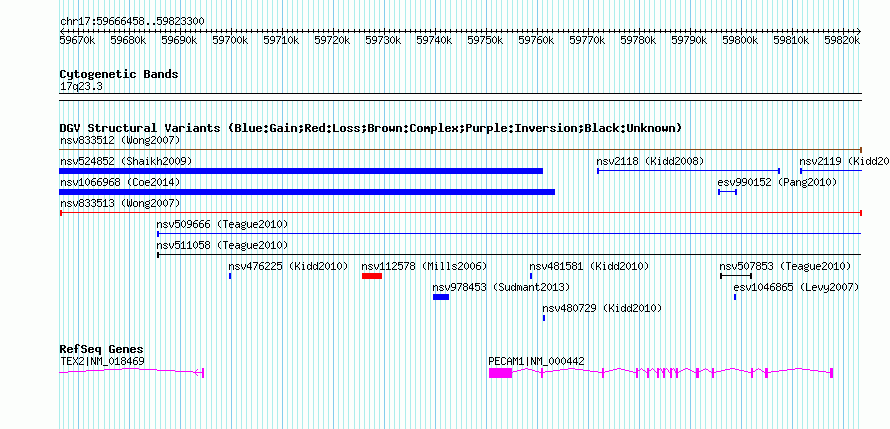Open the nsv833512 (Wong2007) label
Image resolution: width=890 pixels, height=429 pixels.
[120, 140]
